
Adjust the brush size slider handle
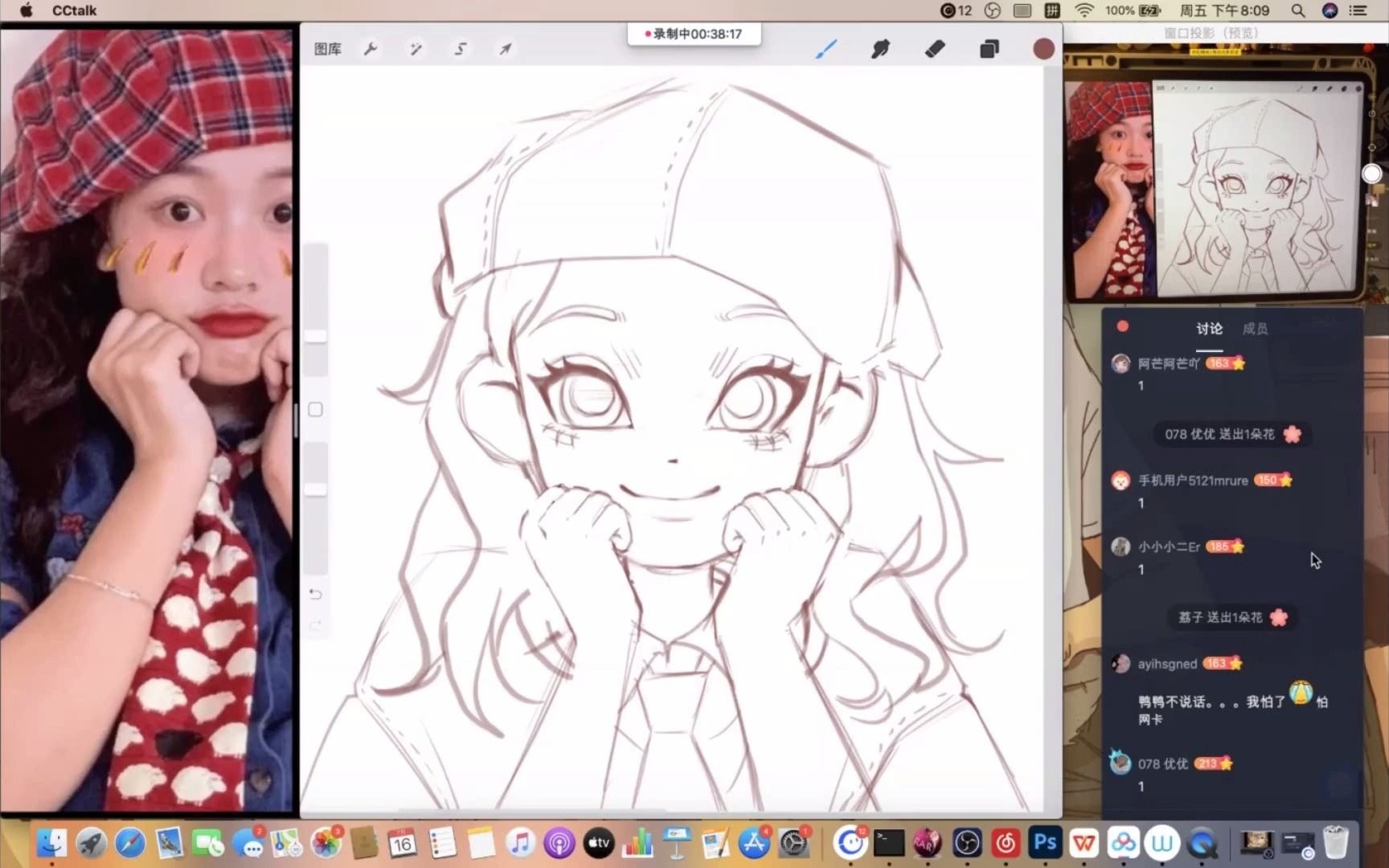[315, 335]
